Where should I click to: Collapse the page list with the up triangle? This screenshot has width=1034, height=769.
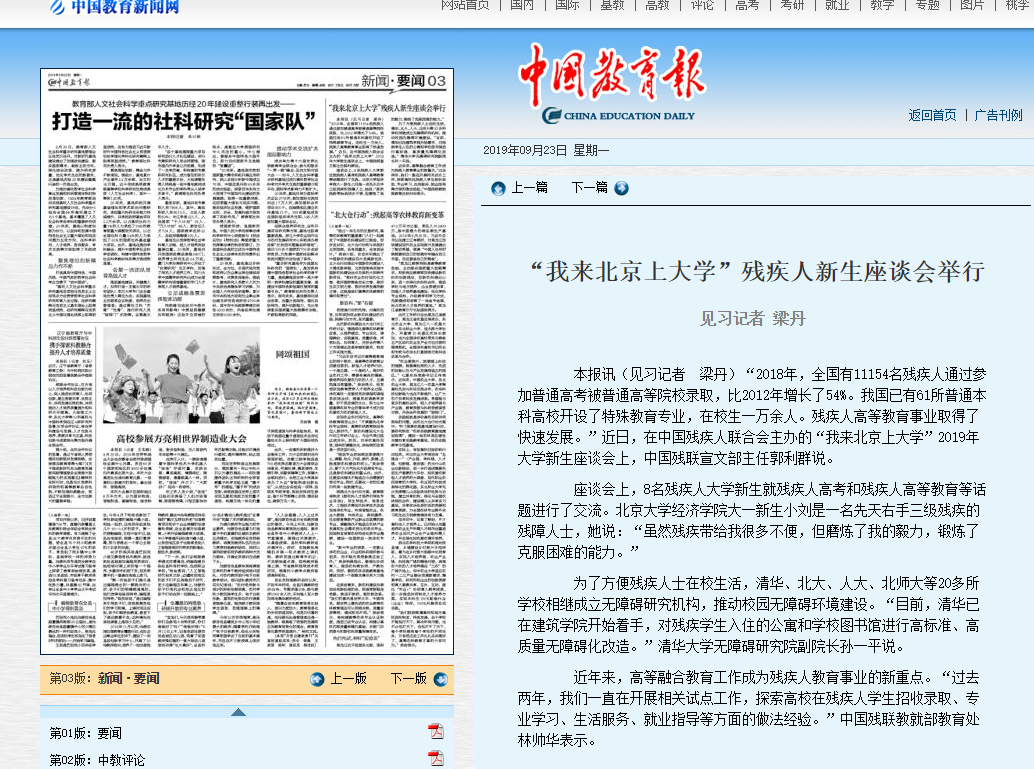239,712
